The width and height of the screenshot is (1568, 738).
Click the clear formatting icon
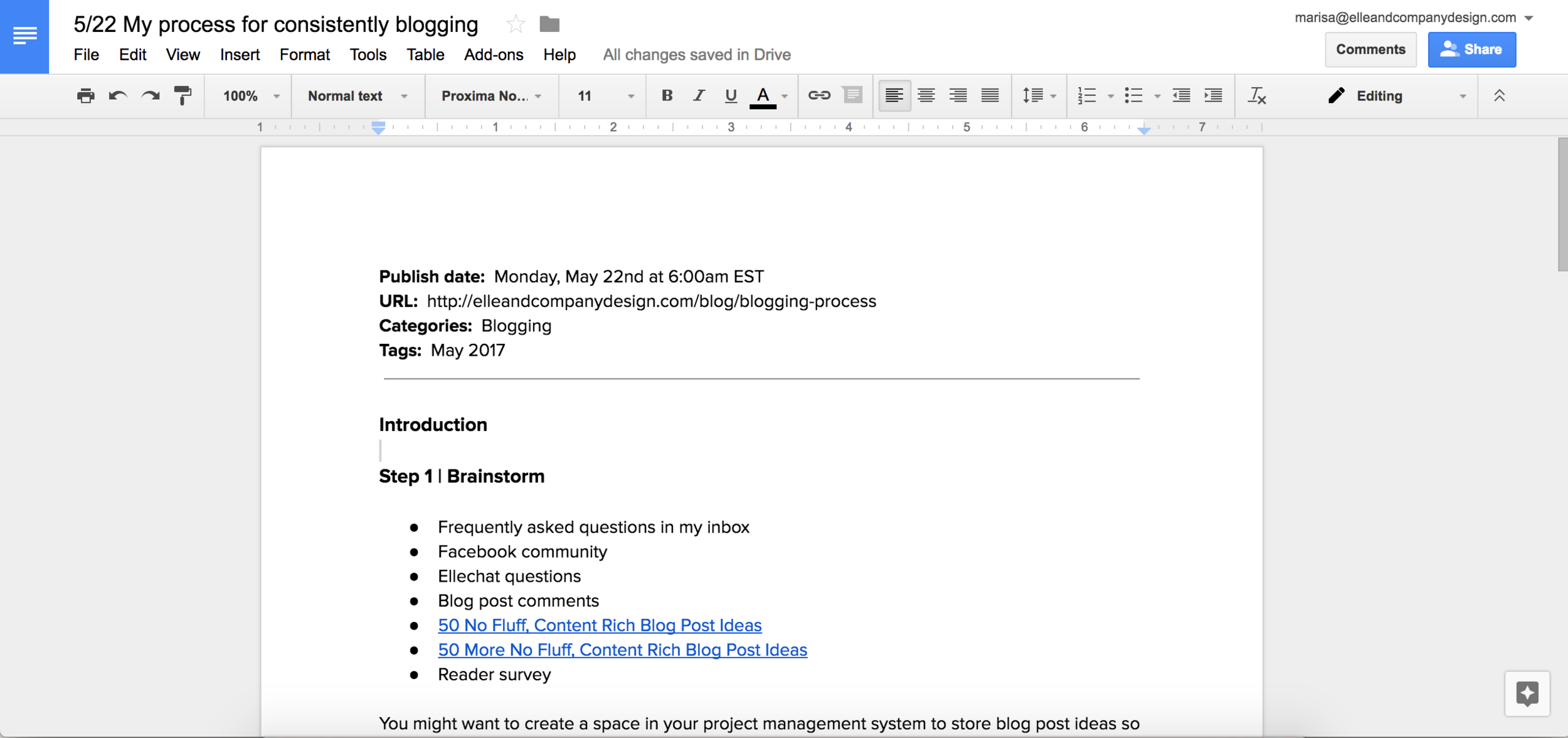click(x=1256, y=96)
